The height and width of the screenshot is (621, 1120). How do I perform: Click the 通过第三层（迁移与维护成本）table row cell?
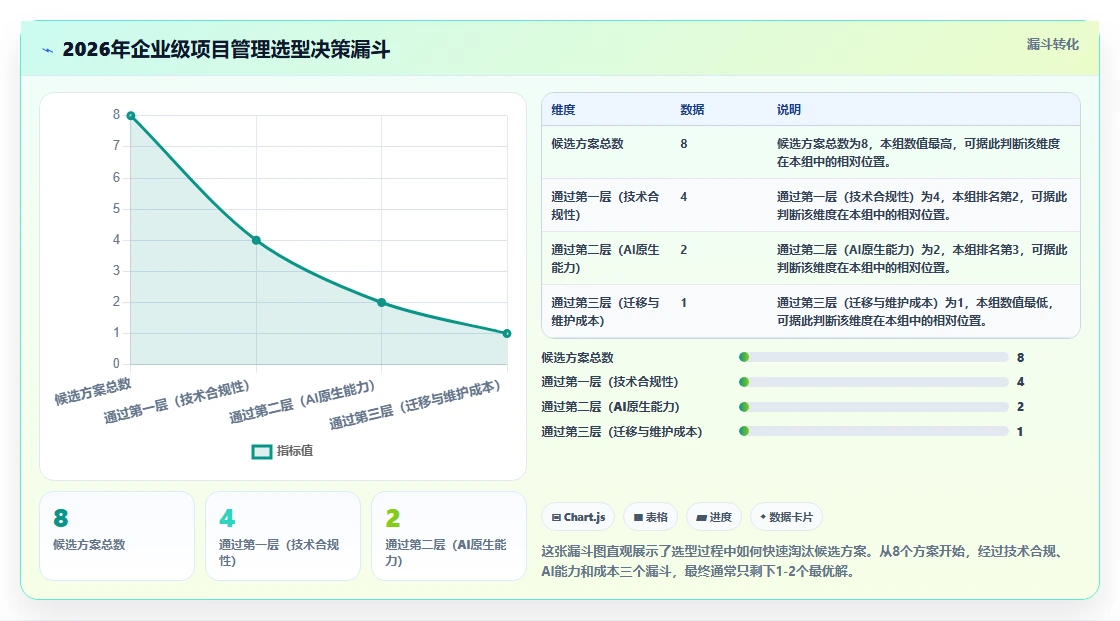coord(606,312)
